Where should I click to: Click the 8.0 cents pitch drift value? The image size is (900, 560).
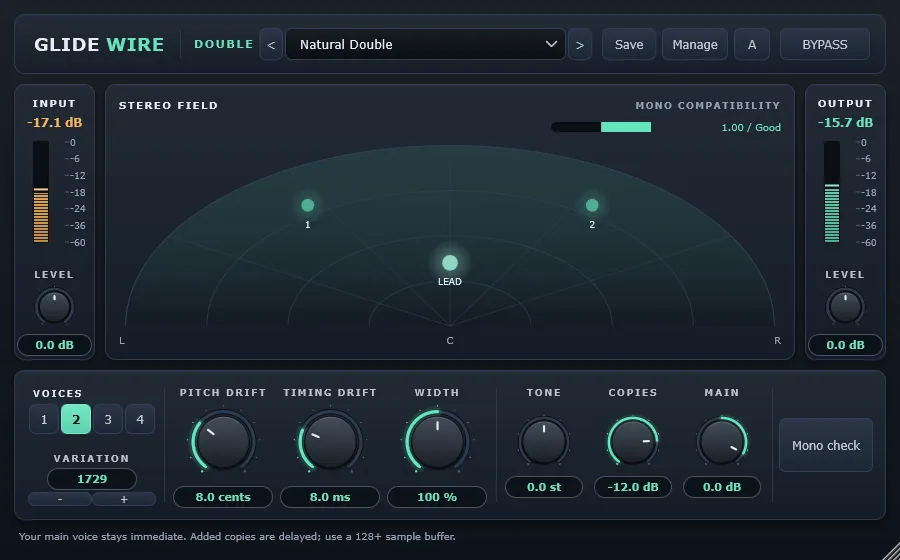tap(223, 497)
